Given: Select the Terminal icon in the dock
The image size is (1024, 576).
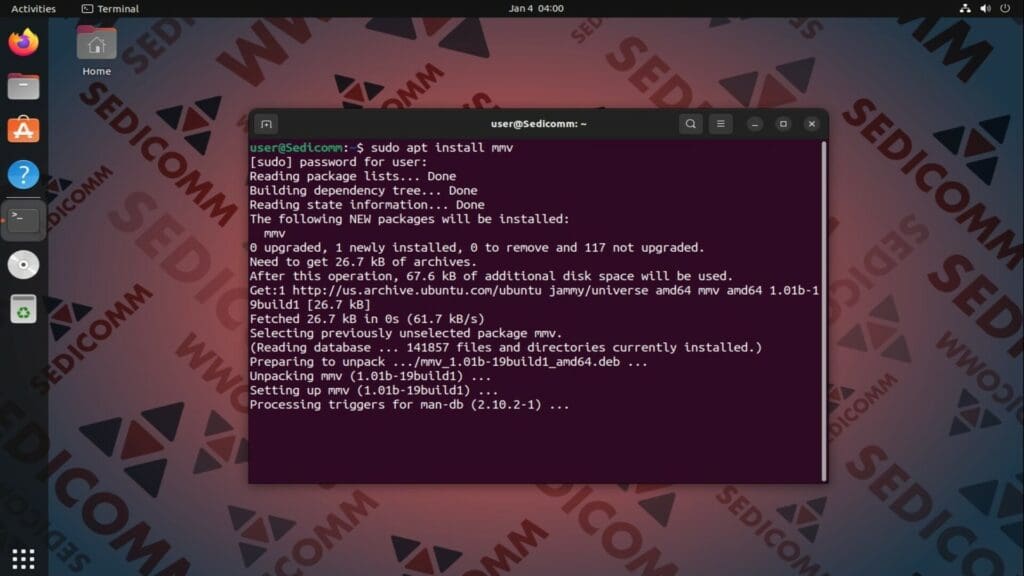Looking at the screenshot, I should pyautogui.click(x=23, y=218).
